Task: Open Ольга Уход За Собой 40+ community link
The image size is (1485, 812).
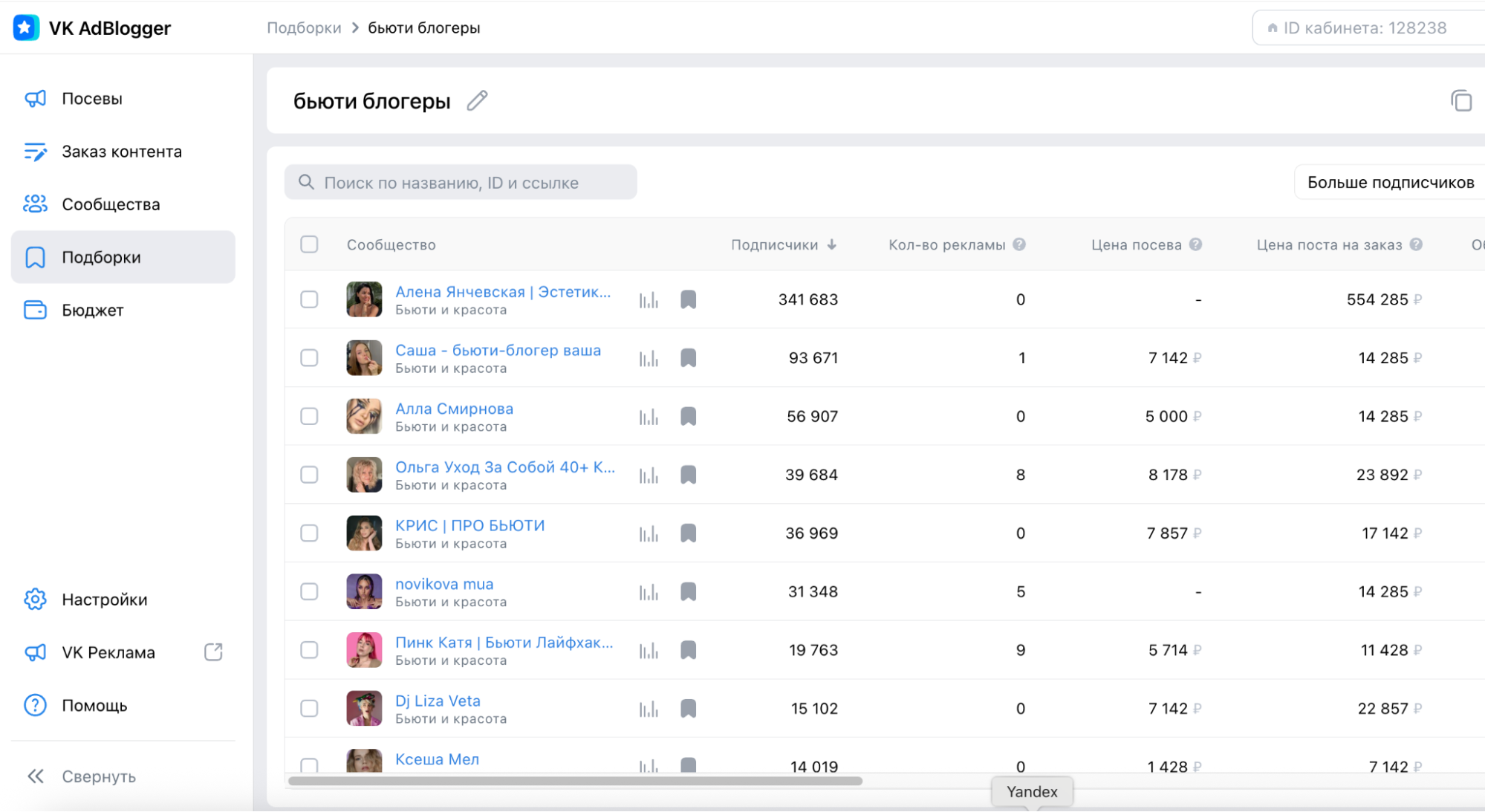Action: pyautogui.click(x=505, y=467)
